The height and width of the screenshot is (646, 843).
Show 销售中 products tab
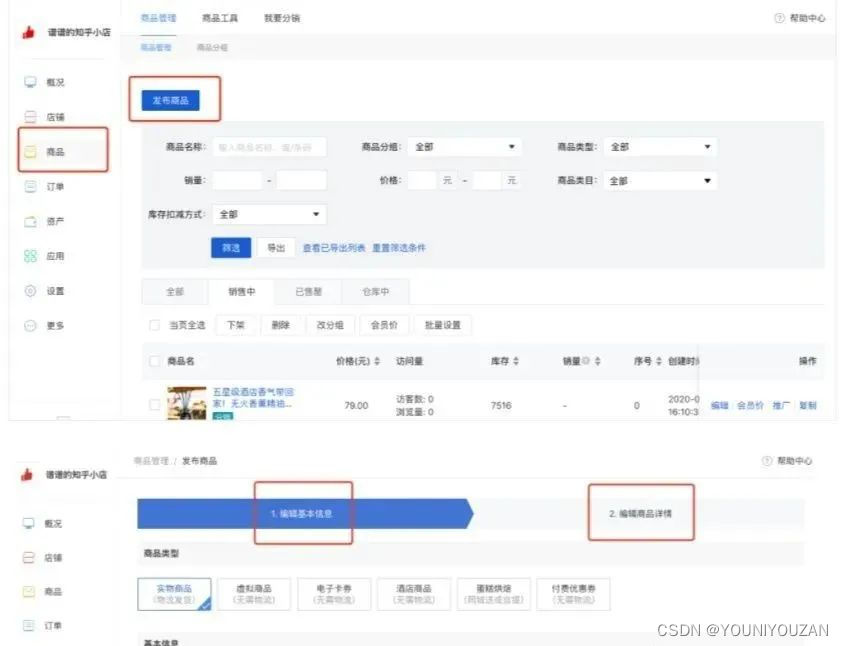tap(241, 292)
